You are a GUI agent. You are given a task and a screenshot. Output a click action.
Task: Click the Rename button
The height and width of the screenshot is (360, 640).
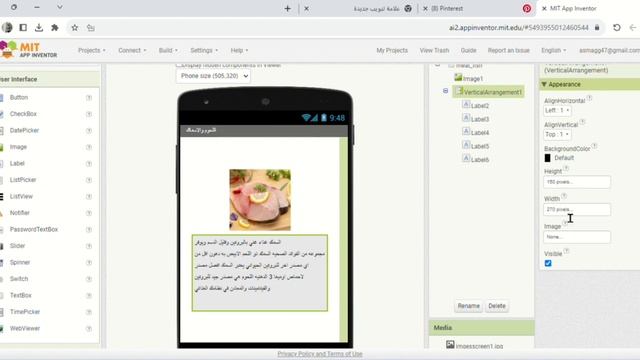(468, 306)
